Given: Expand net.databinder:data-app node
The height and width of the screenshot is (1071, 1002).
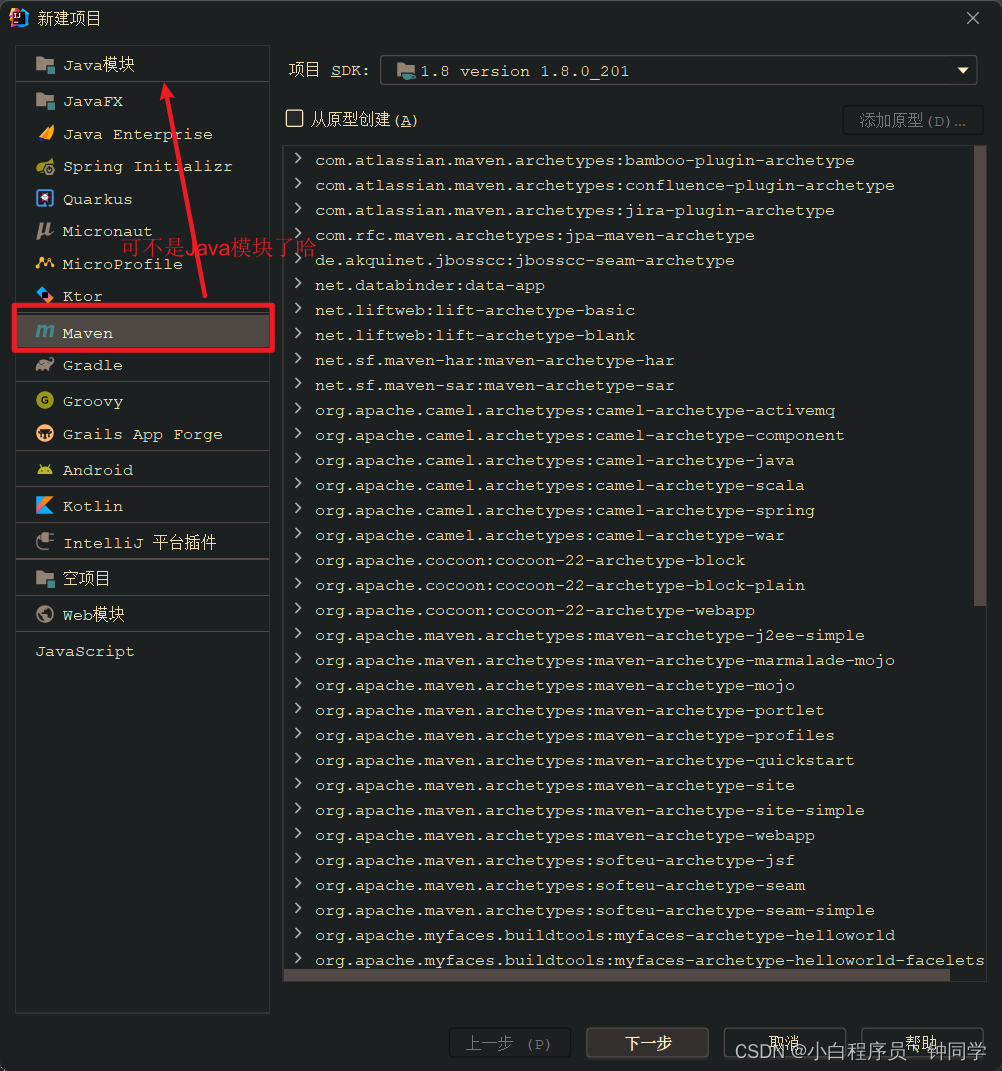Looking at the screenshot, I should click(298, 283).
